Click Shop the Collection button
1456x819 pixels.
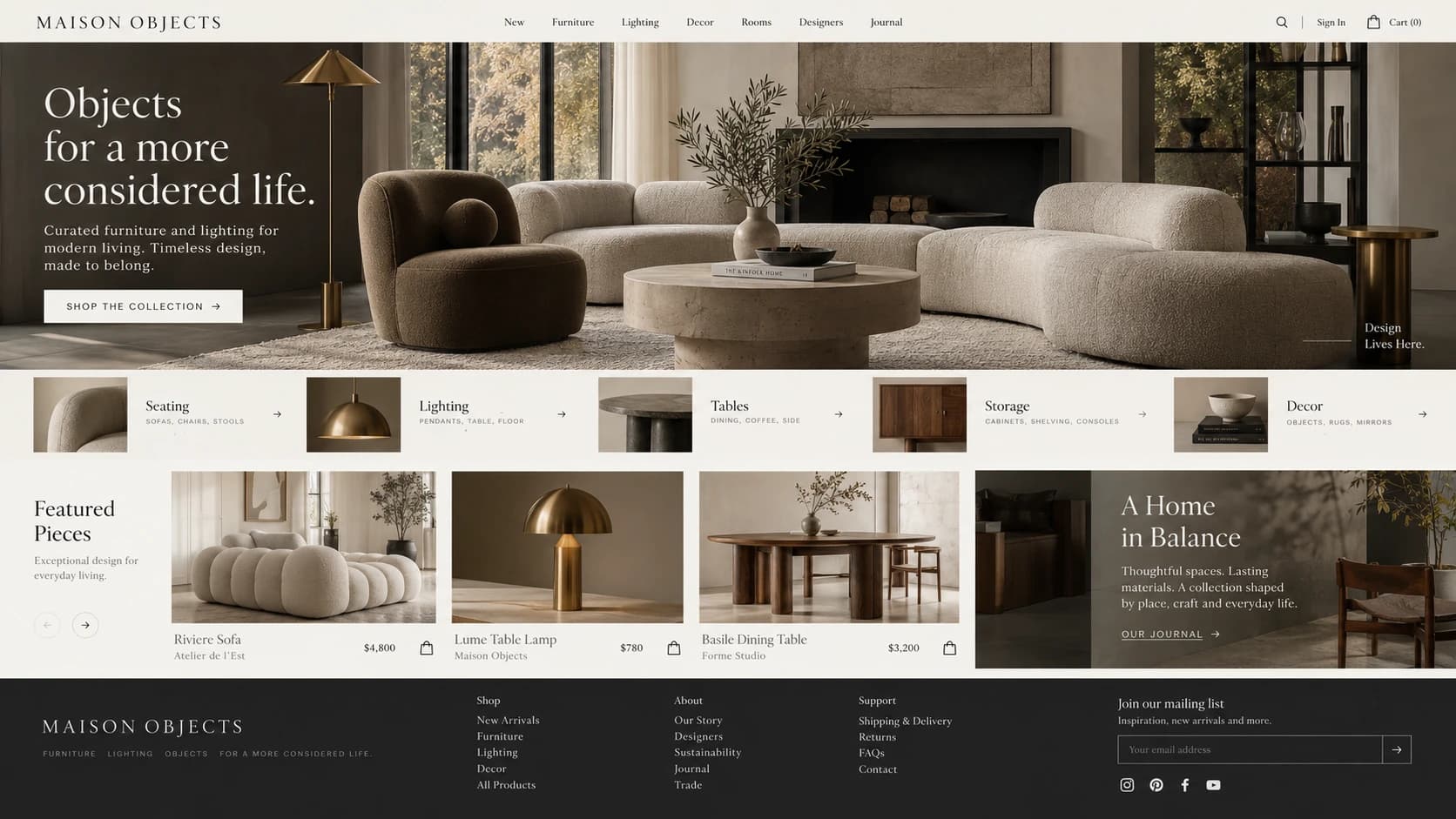point(144,306)
